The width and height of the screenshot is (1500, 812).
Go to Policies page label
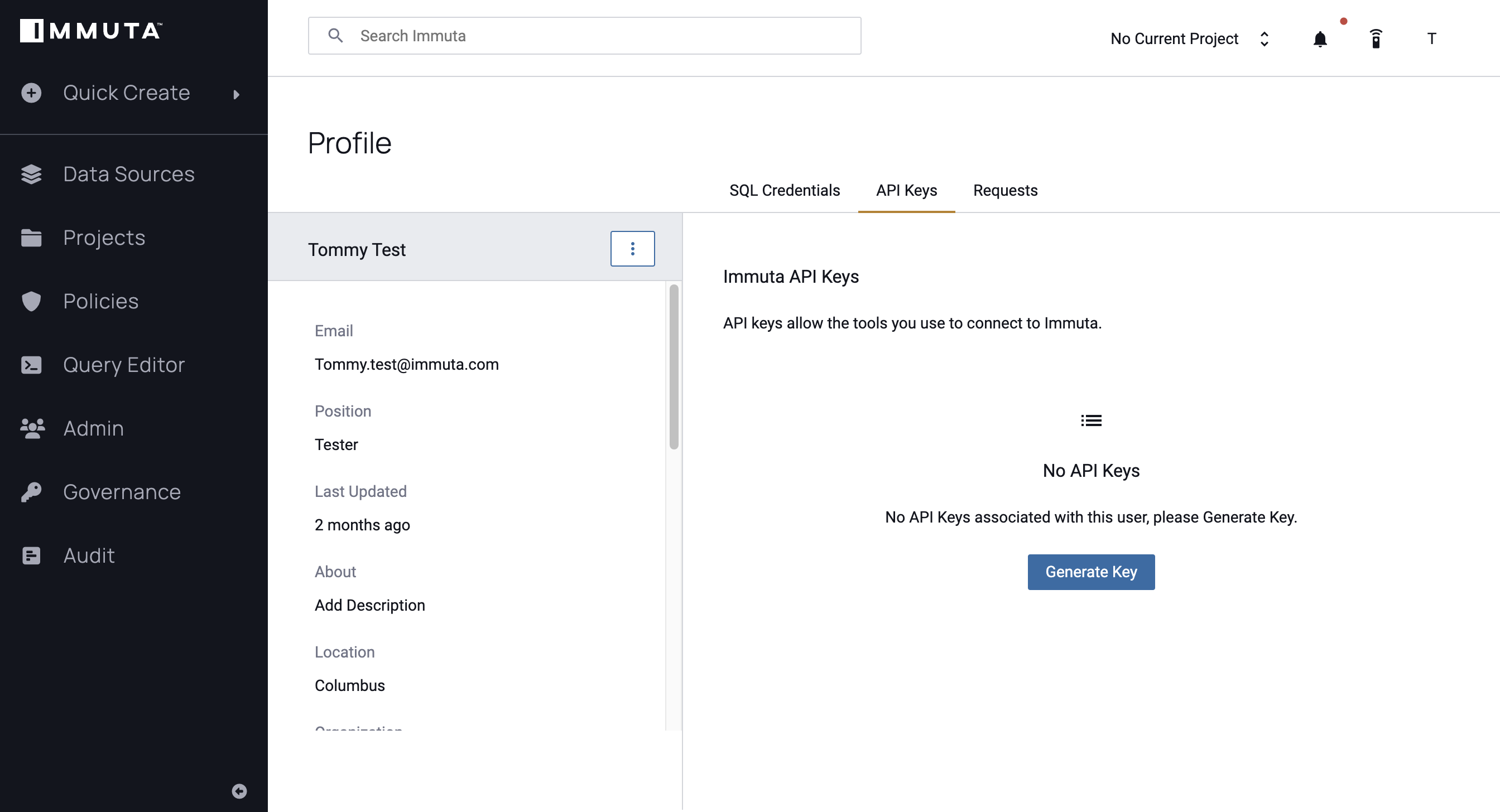point(101,301)
